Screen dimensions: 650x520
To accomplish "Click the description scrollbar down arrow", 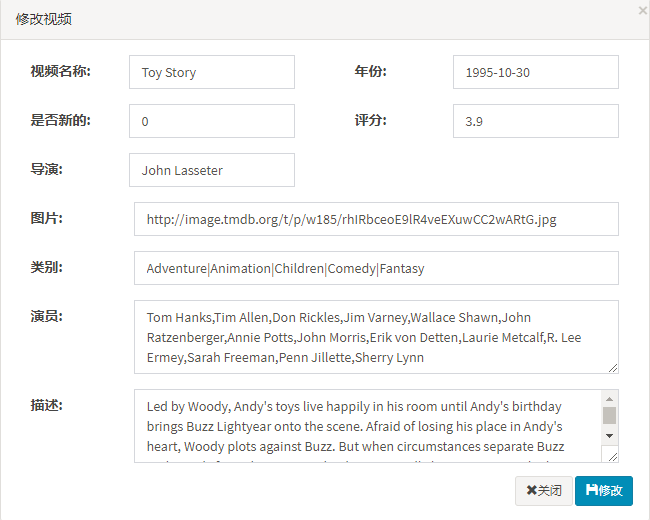I will pos(609,436).
